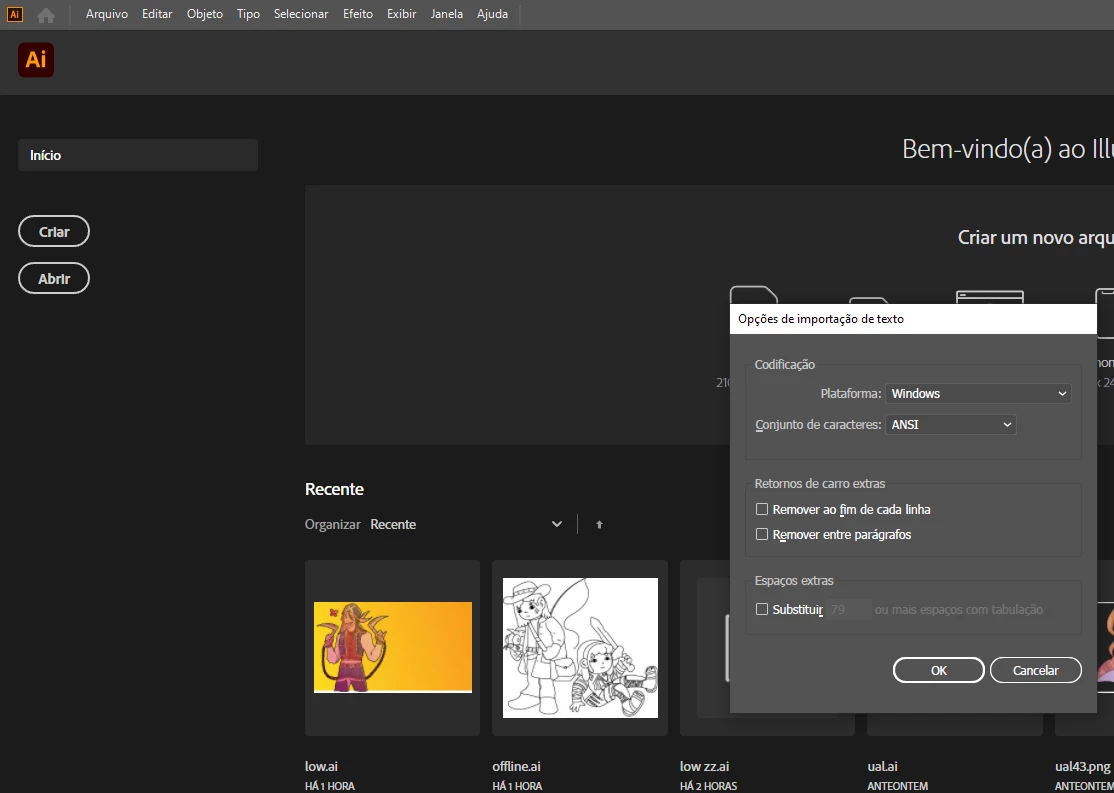The height and width of the screenshot is (793, 1114).
Task: Click the offline.ai file name
Action: [x=517, y=767]
